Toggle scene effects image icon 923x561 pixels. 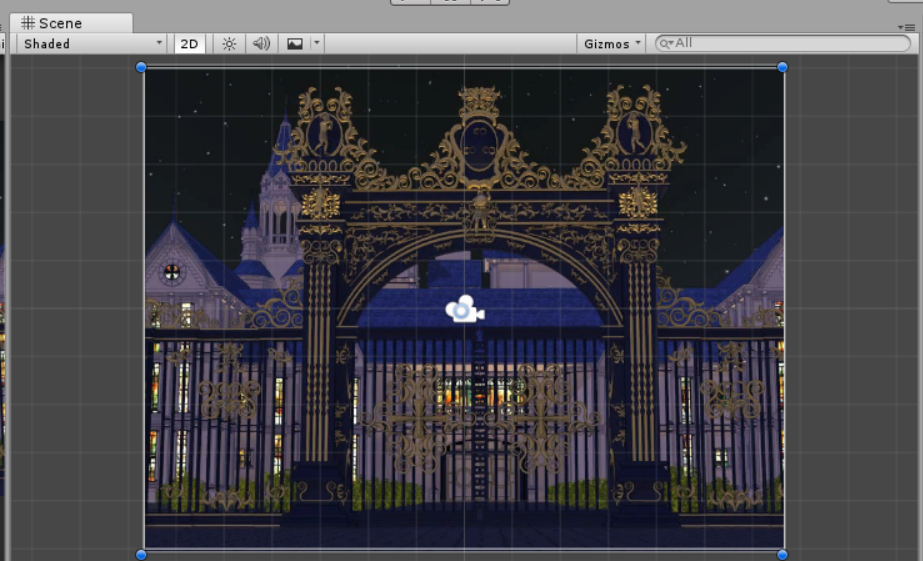click(294, 44)
